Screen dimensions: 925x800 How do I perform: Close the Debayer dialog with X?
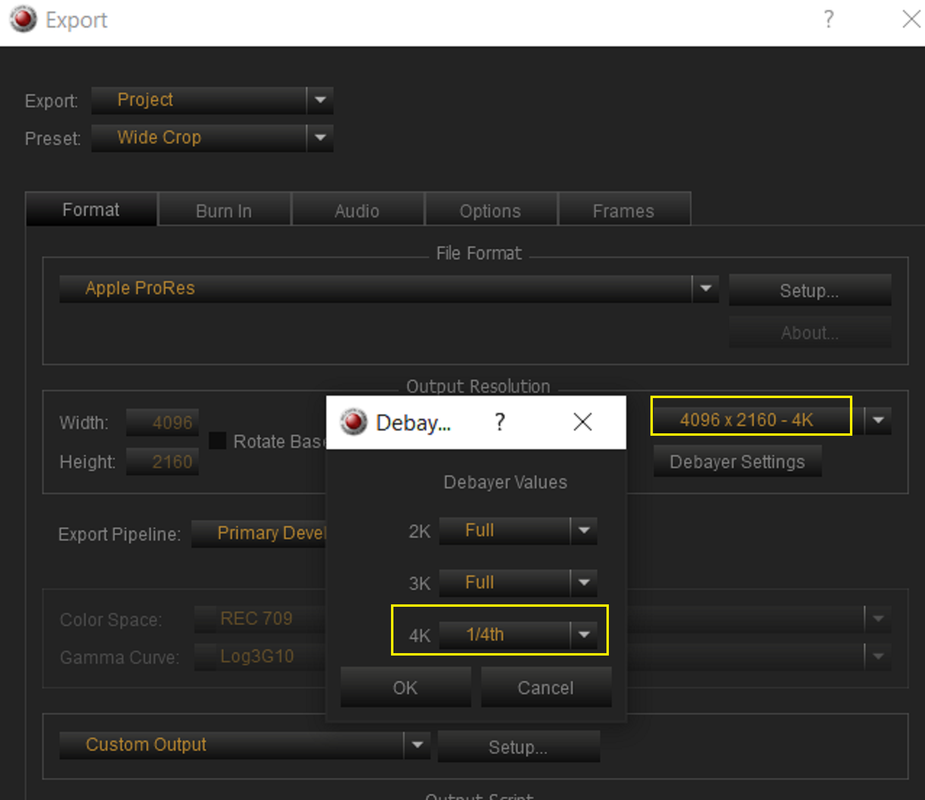[x=582, y=422]
